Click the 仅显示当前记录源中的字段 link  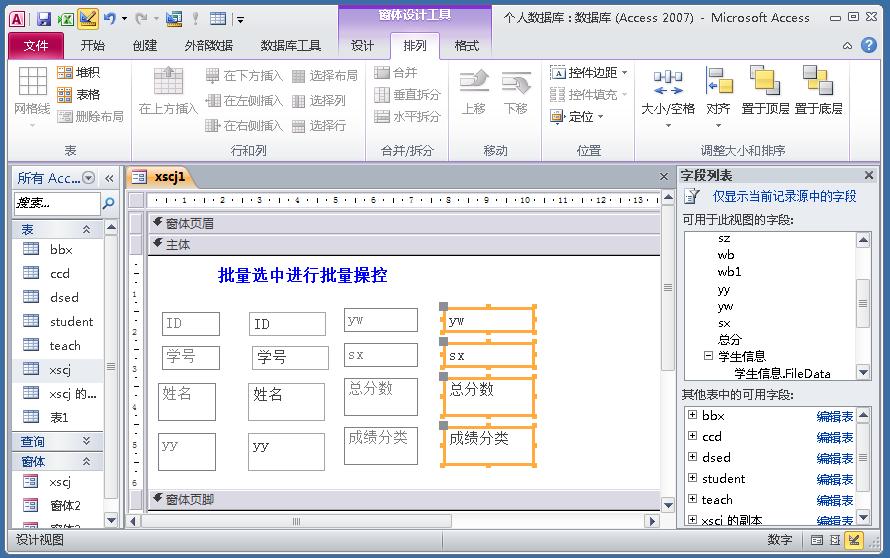pyautogui.click(x=784, y=197)
